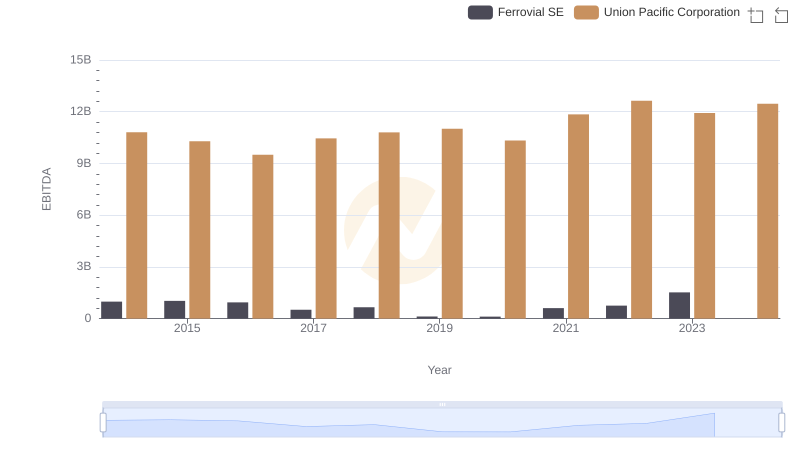800x461 pixels.
Task: Click the 6B y-axis label
Action: tap(84, 215)
